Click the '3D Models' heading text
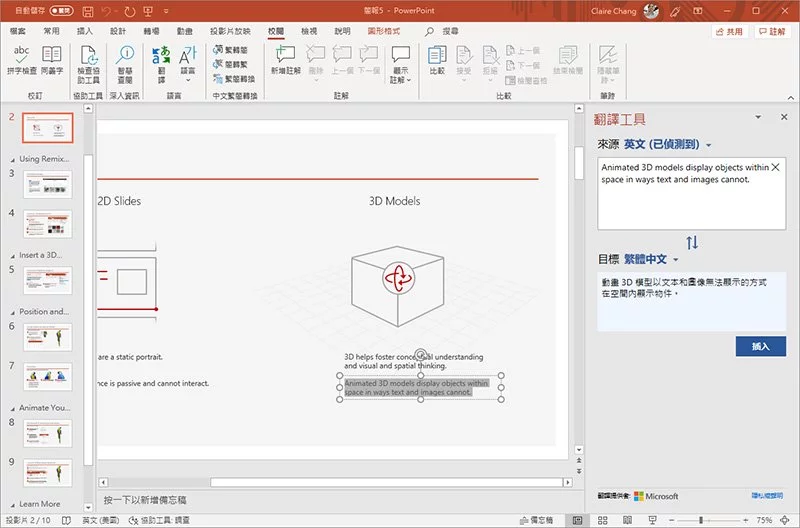This screenshot has height=528, width=800. click(x=394, y=201)
